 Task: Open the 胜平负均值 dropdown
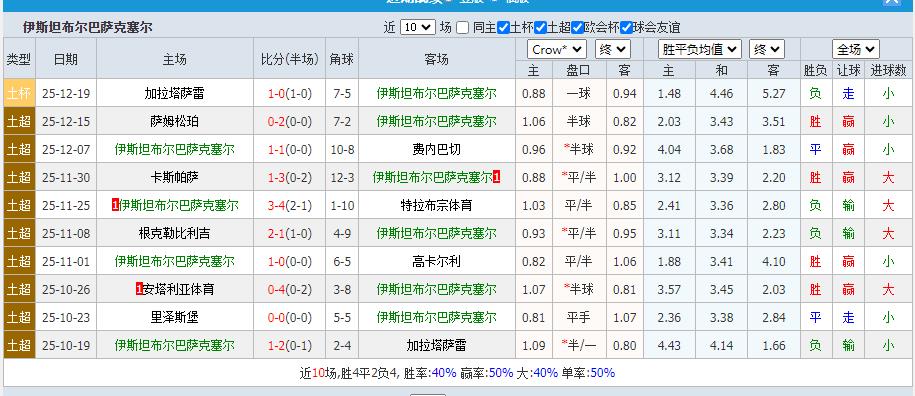pyautogui.click(x=700, y=50)
